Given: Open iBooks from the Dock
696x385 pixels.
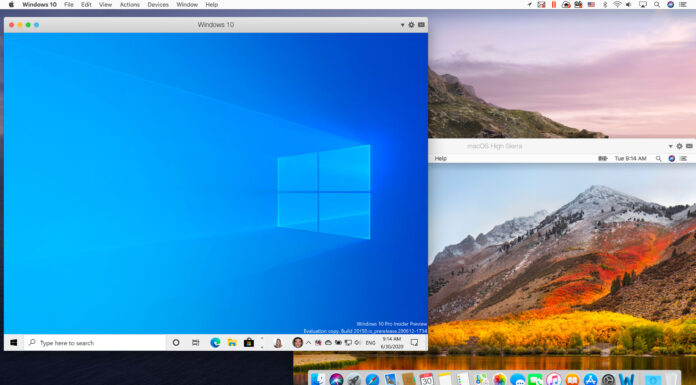Looking at the screenshot, I should point(572,380).
